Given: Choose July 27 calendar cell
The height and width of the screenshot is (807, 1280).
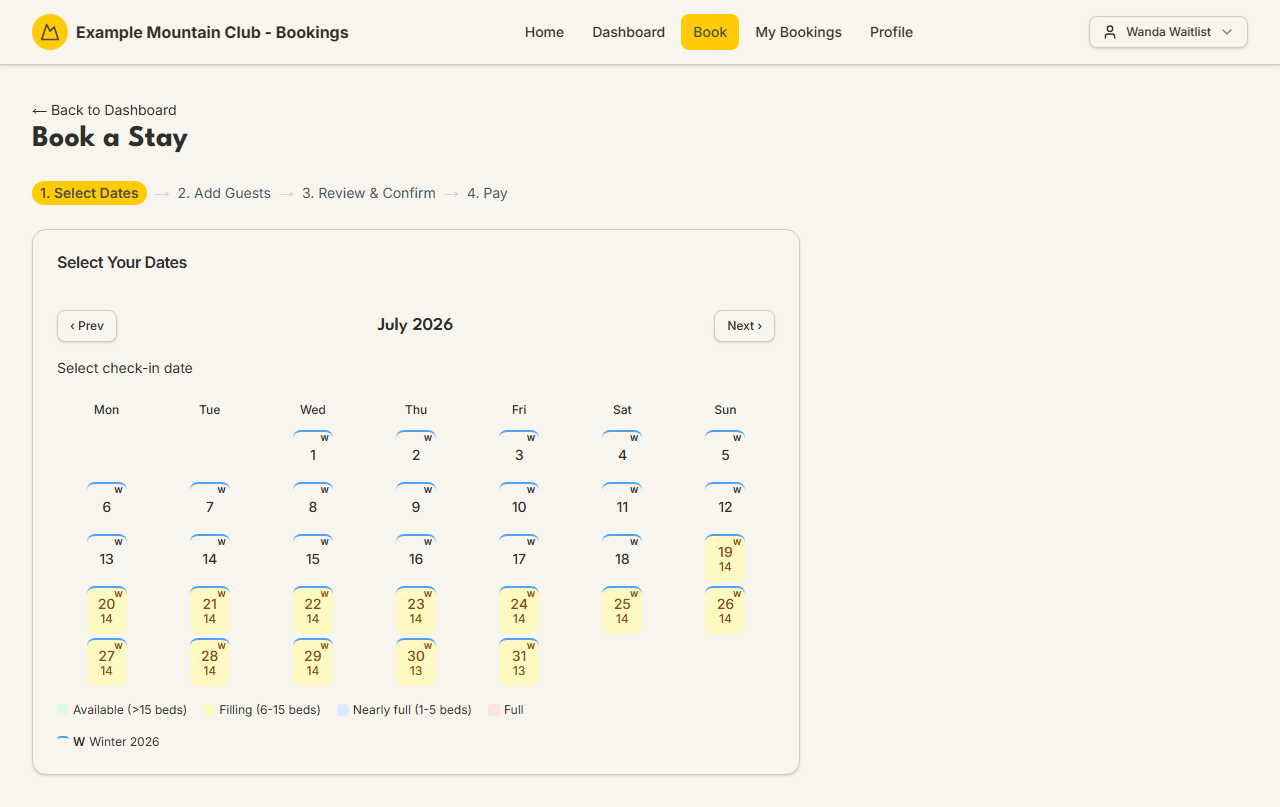Looking at the screenshot, I should point(107,661).
